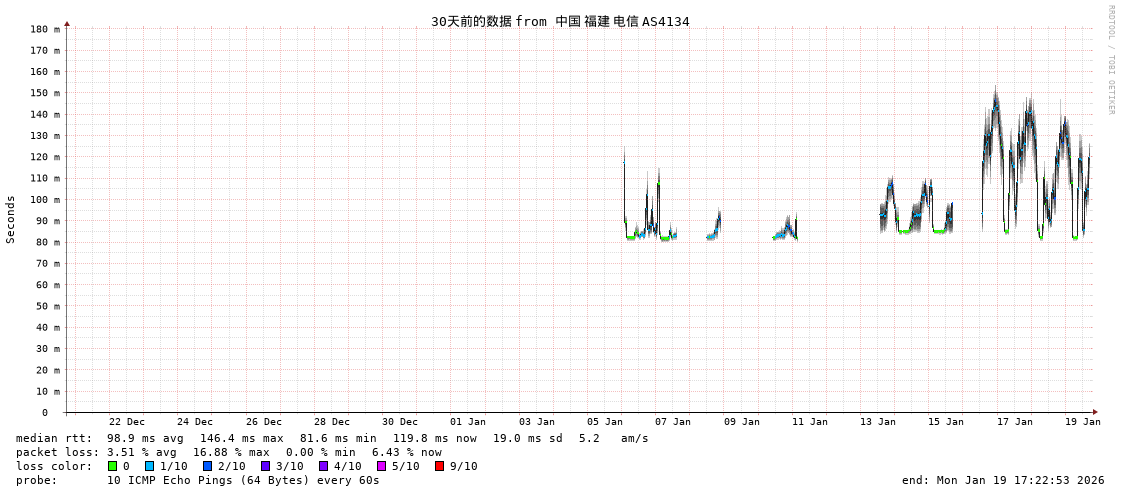The height and width of the screenshot is (494, 1121).
Task: Click the light blue 1/10 loss swatch
Action: pos(149,466)
